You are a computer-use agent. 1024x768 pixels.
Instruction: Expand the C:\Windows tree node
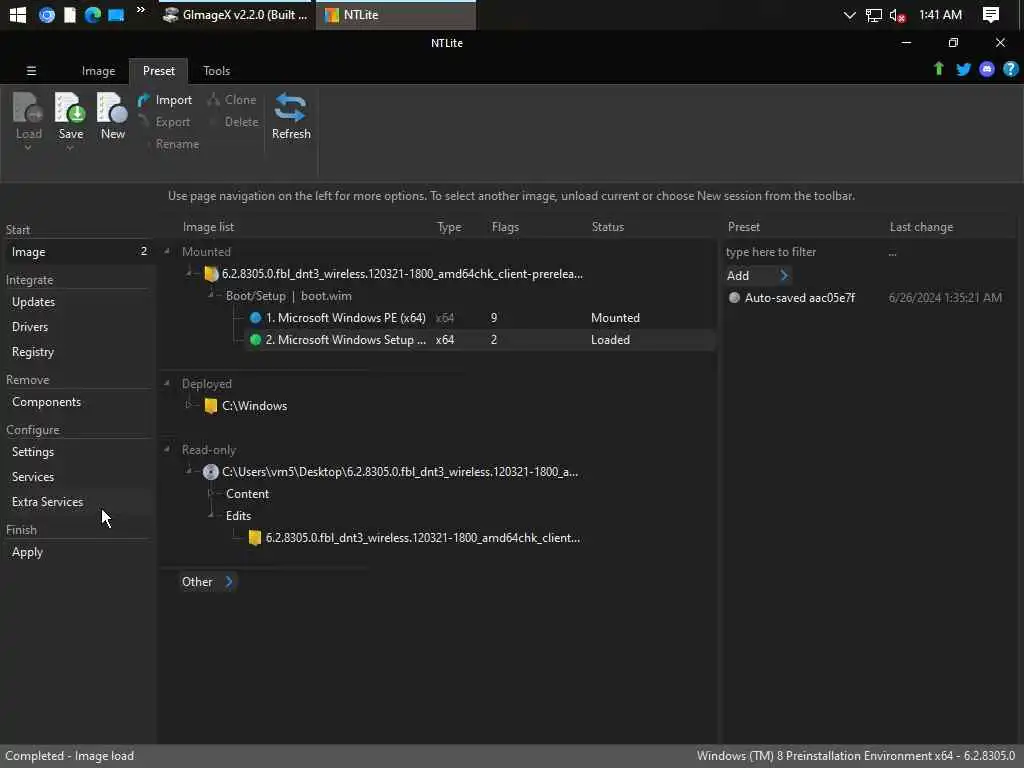[189, 406]
